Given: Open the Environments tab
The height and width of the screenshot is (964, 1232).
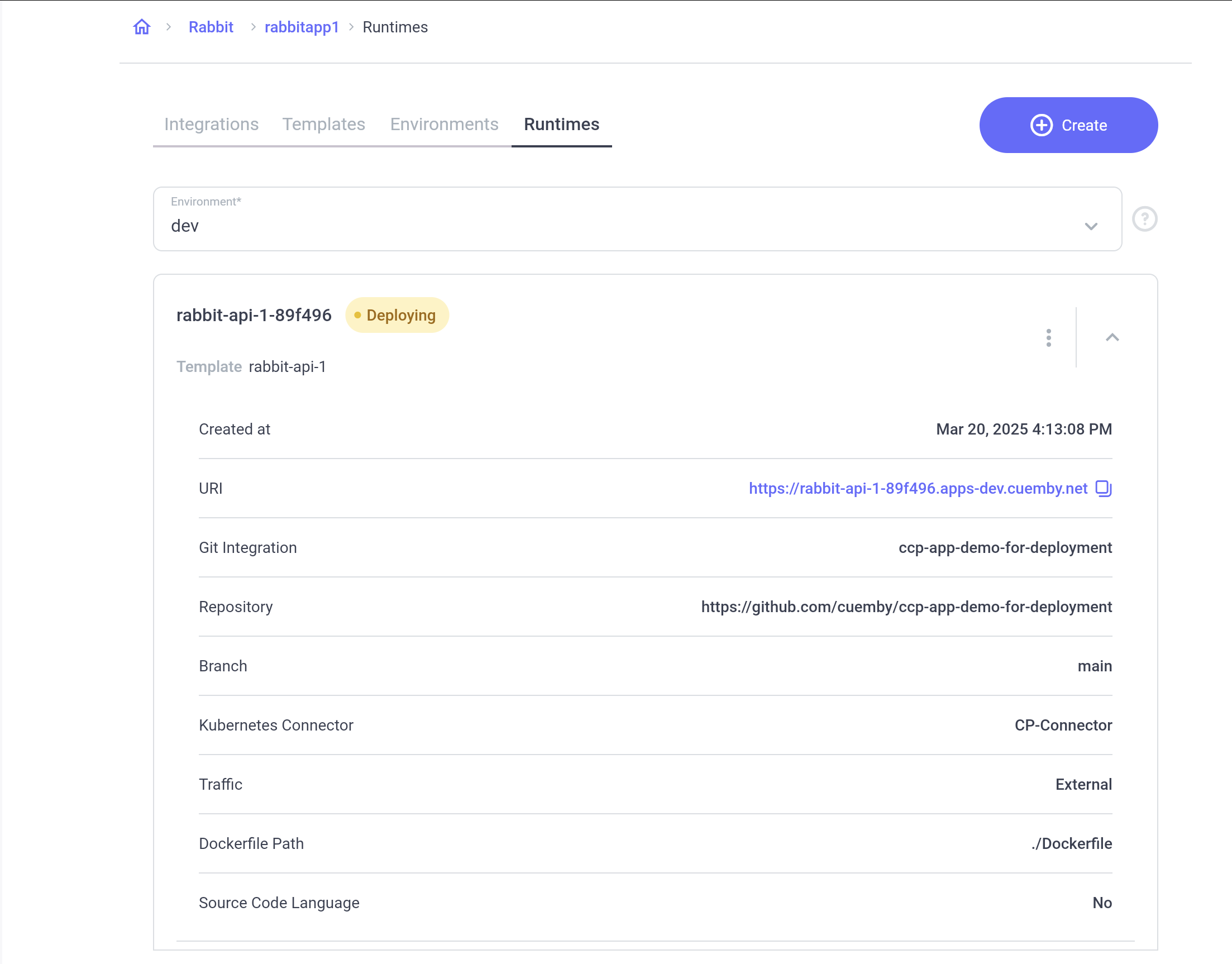Looking at the screenshot, I should tap(444, 124).
